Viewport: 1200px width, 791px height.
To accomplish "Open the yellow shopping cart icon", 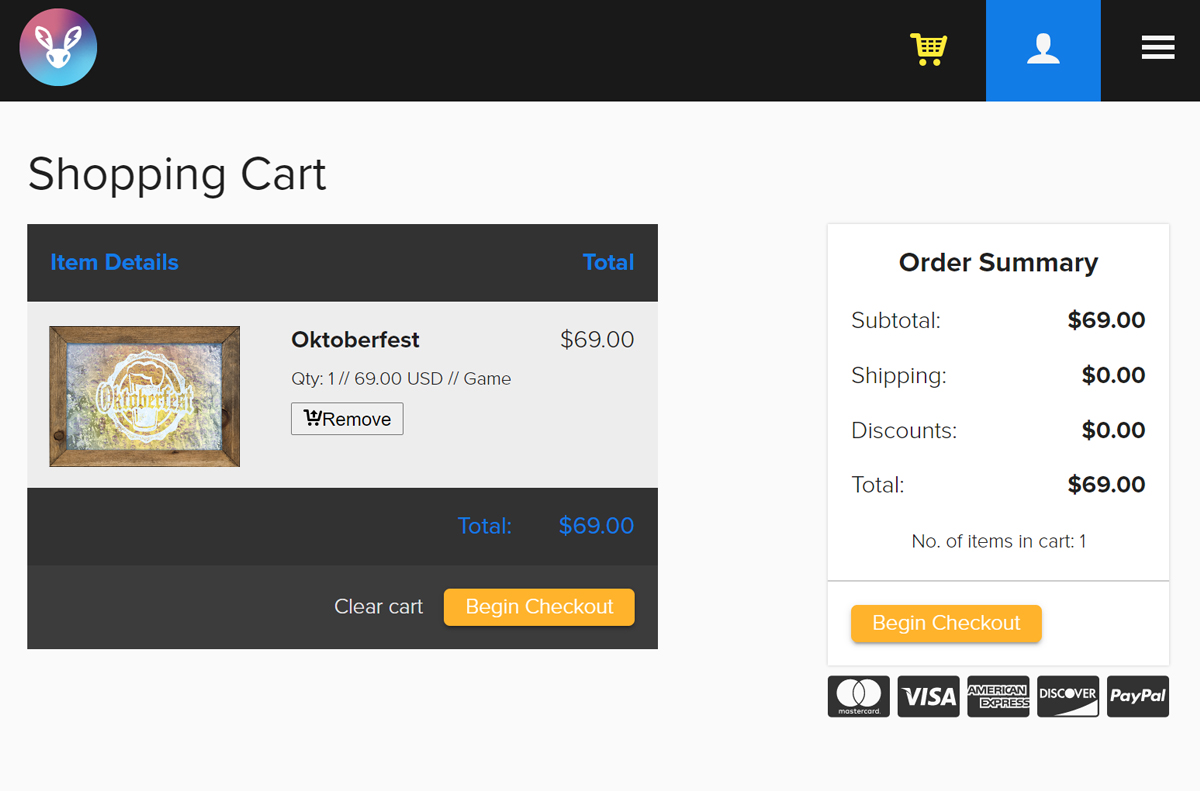I will click(x=928, y=49).
